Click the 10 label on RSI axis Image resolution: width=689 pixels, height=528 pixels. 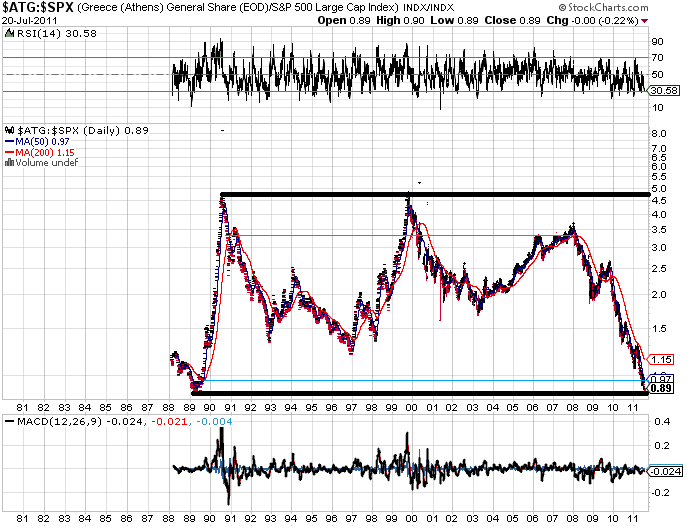coord(657,108)
